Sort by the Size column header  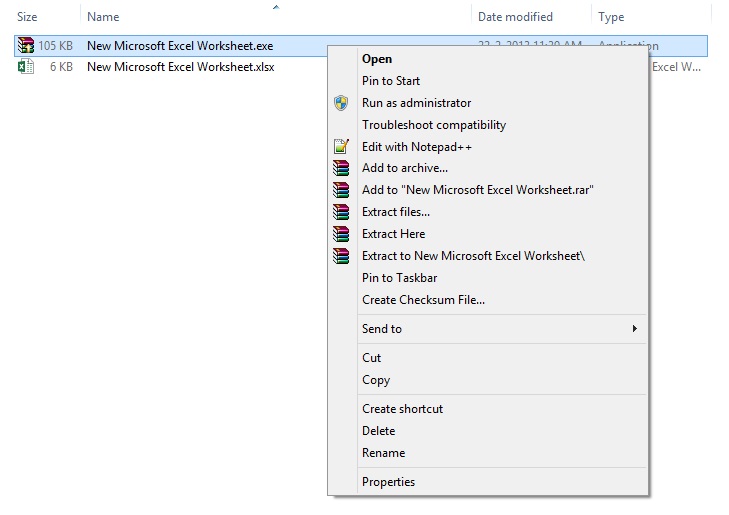point(27,17)
